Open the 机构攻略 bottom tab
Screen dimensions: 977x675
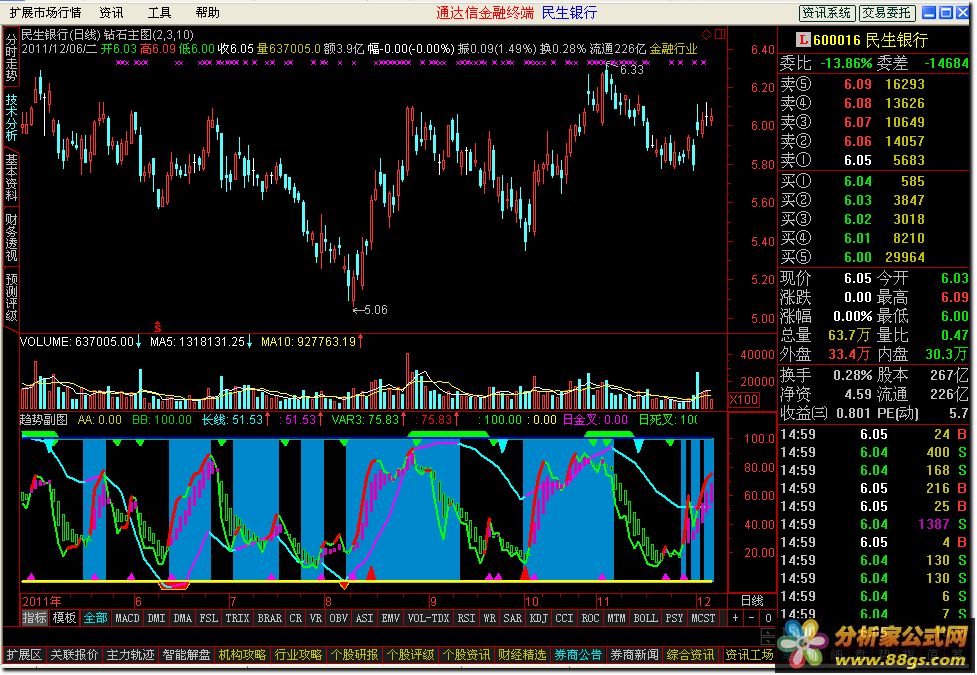coord(242,655)
